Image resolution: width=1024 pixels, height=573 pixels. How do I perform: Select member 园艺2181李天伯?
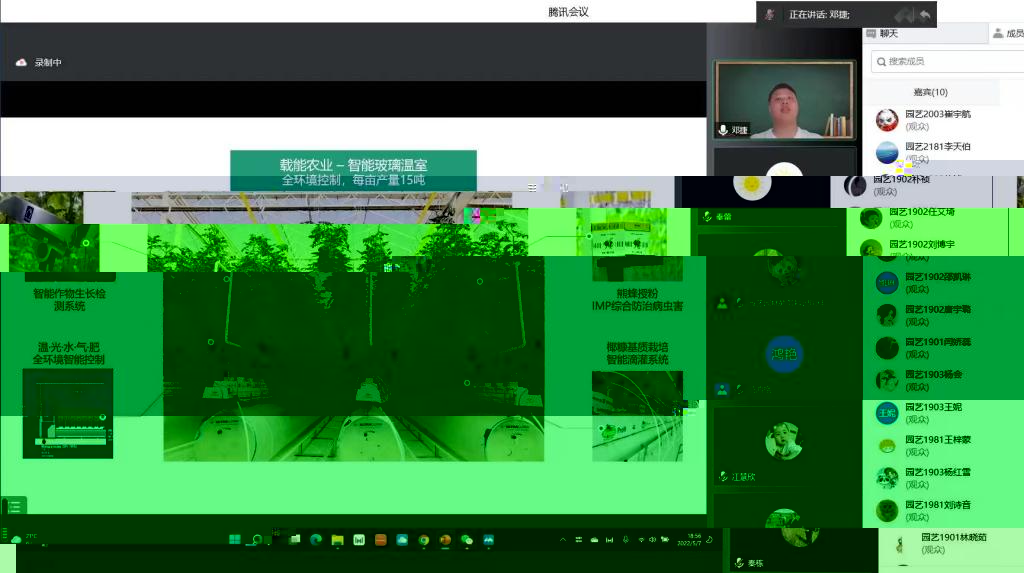[x=943, y=152]
